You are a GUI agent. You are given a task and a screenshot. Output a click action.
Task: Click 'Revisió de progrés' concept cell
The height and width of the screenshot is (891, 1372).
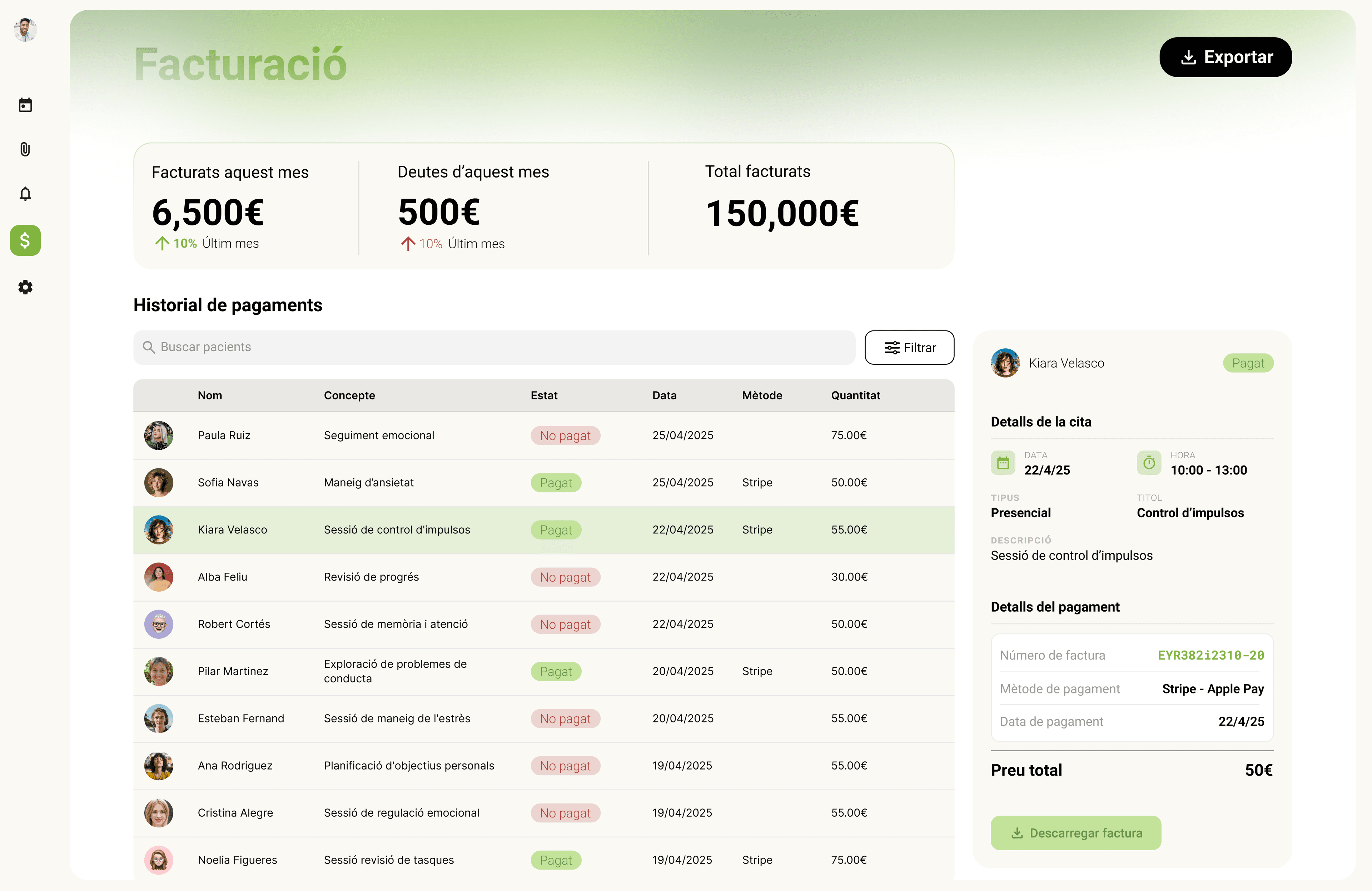pyautogui.click(x=371, y=577)
